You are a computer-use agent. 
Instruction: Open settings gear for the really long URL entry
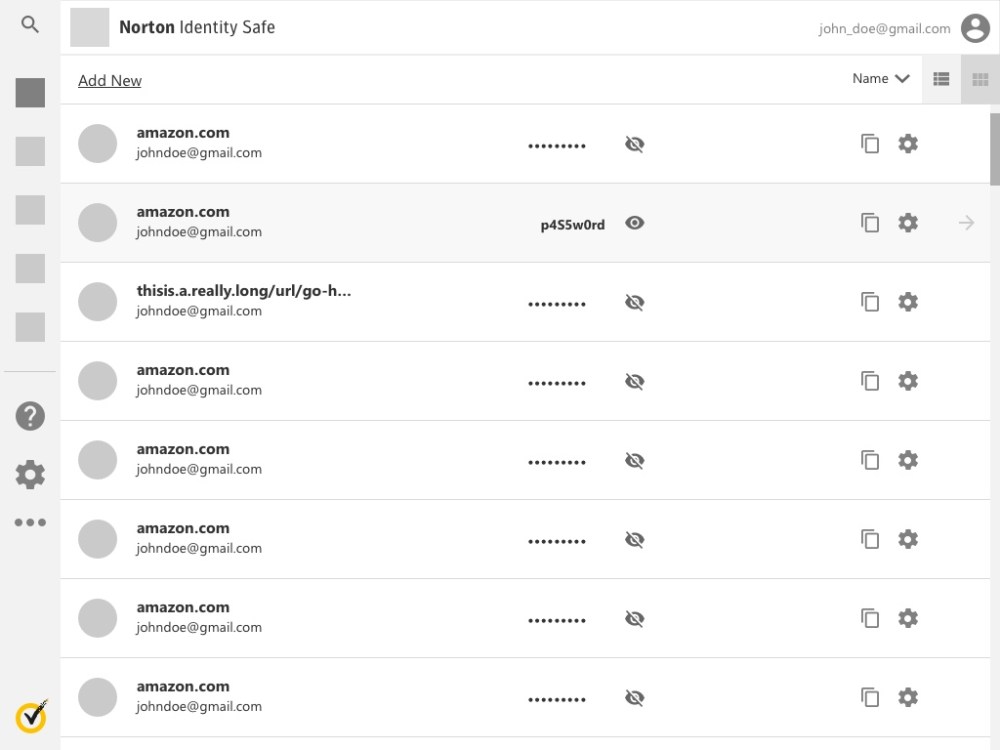[908, 302]
